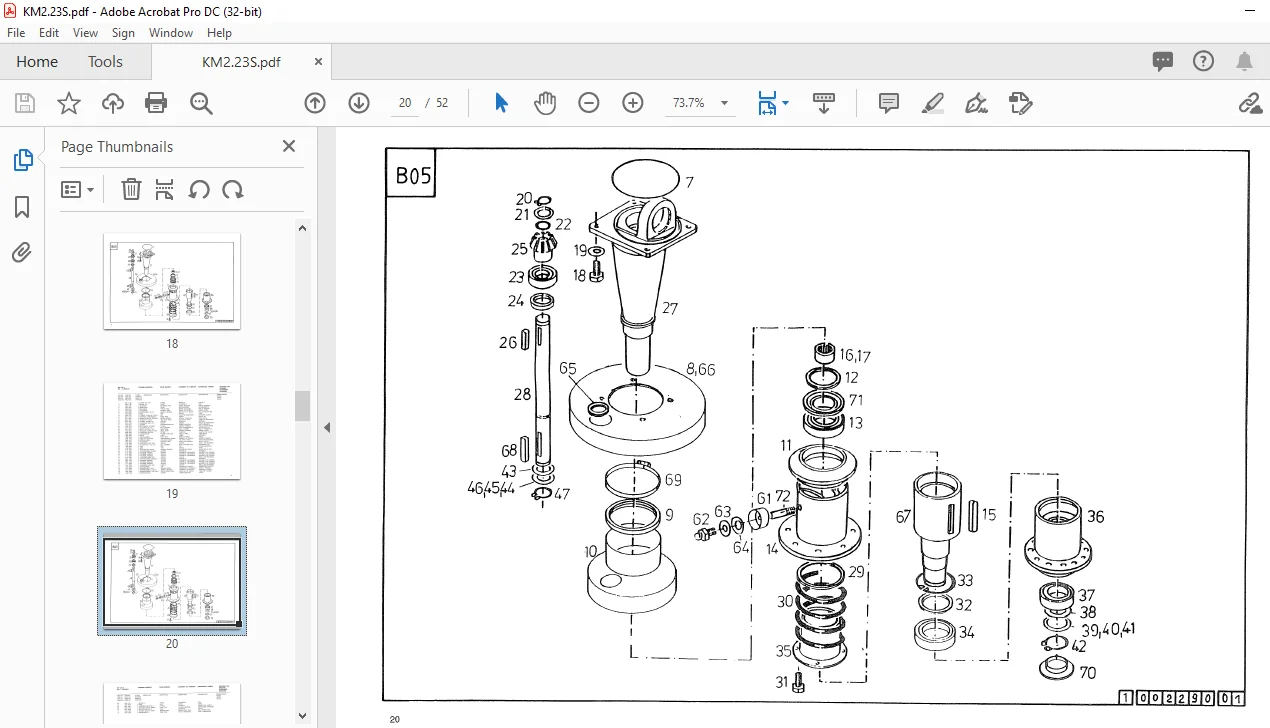Click the page number field showing 20
This screenshot has height=728, width=1270.
point(405,103)
